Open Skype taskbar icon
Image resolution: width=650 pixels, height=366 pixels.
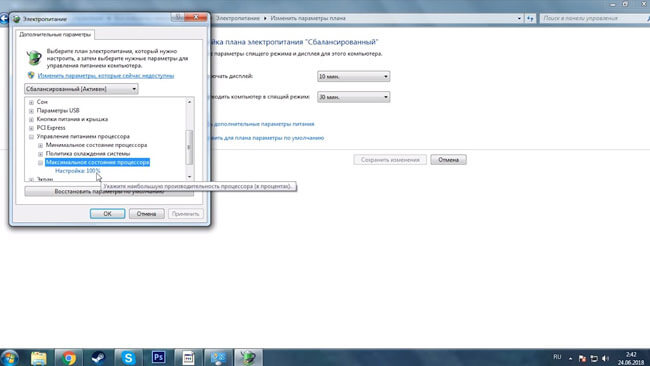click(129, 357)
